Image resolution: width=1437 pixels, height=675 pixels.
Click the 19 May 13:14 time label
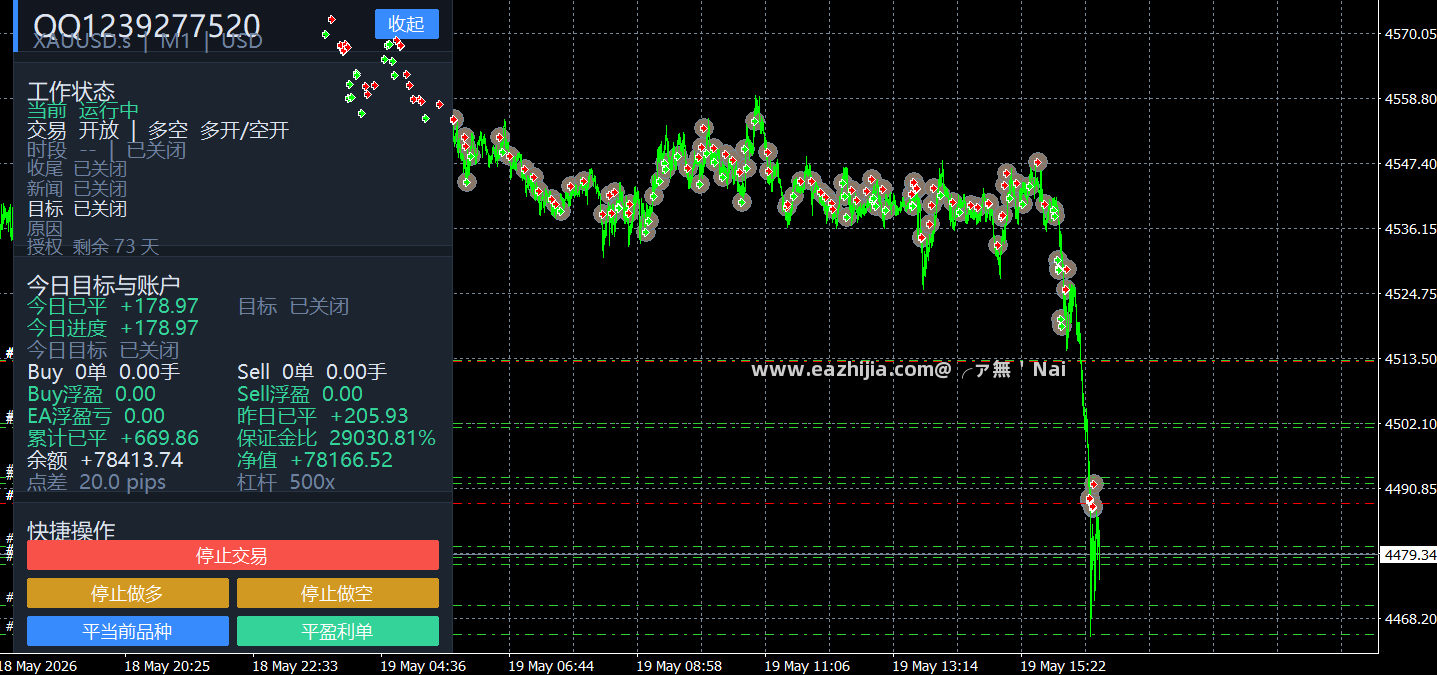pyautogui.click(x=935, y=666)
